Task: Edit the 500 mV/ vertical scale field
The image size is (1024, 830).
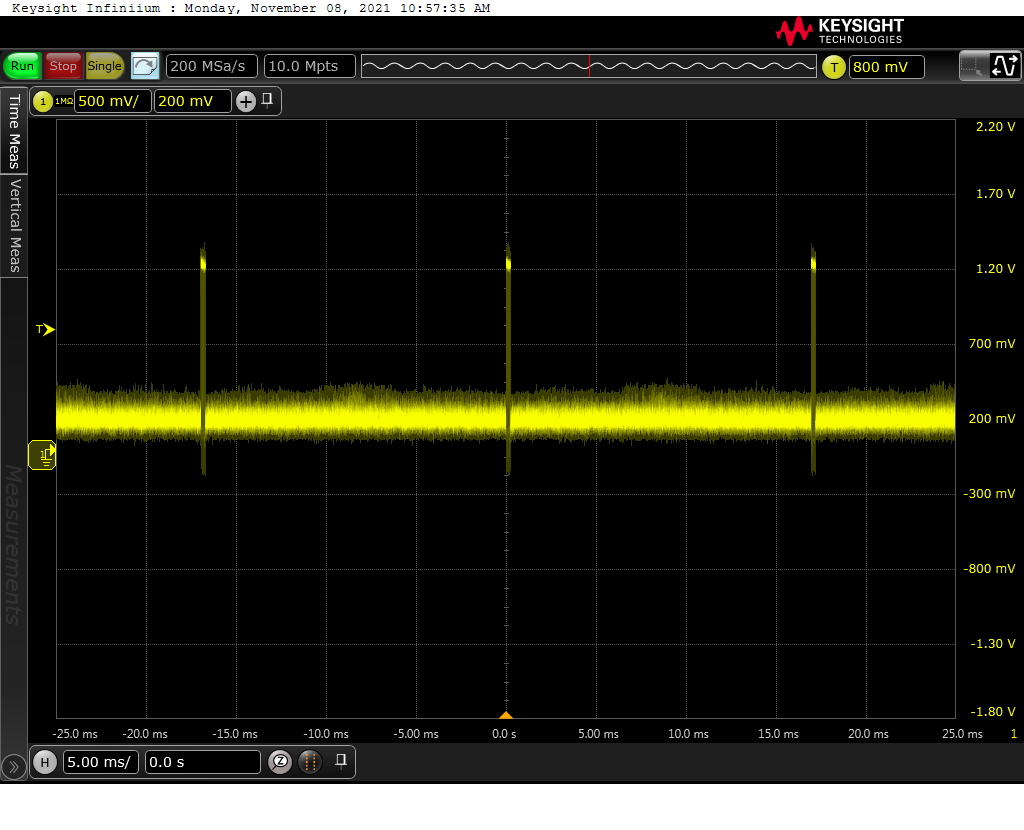Action: pyautogui.click(x=112, y=101)
